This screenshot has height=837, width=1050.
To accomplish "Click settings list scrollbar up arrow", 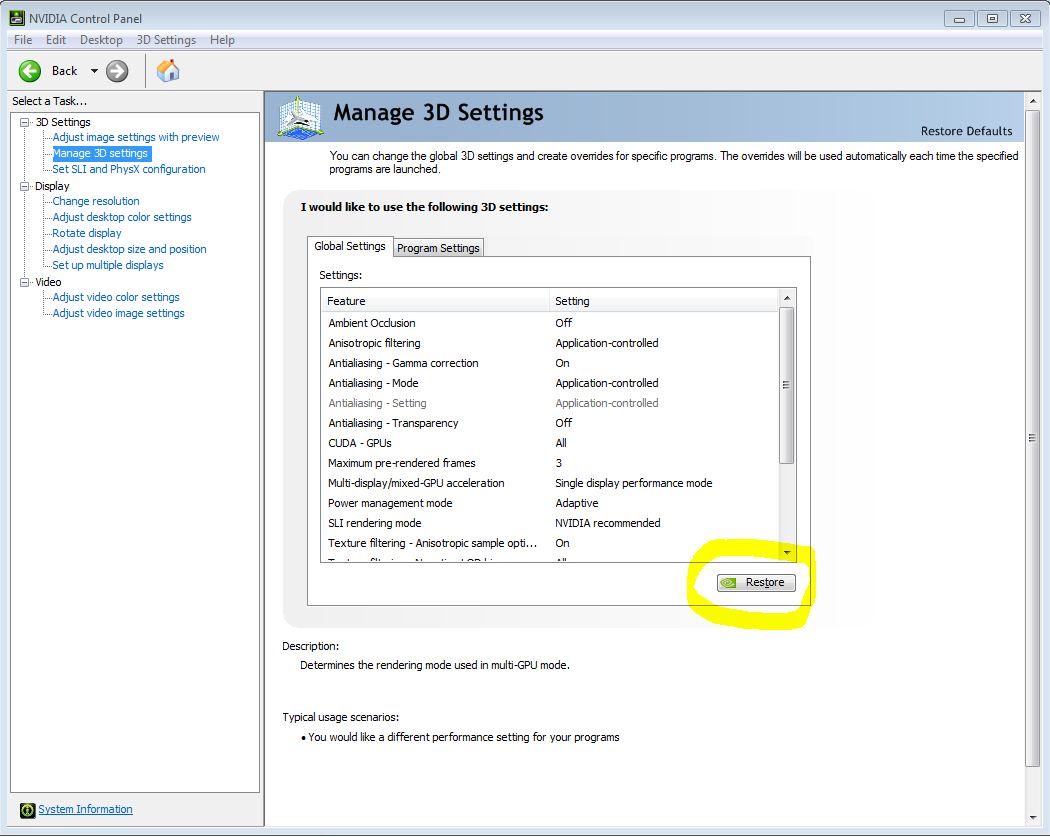I will coord(787,298).
